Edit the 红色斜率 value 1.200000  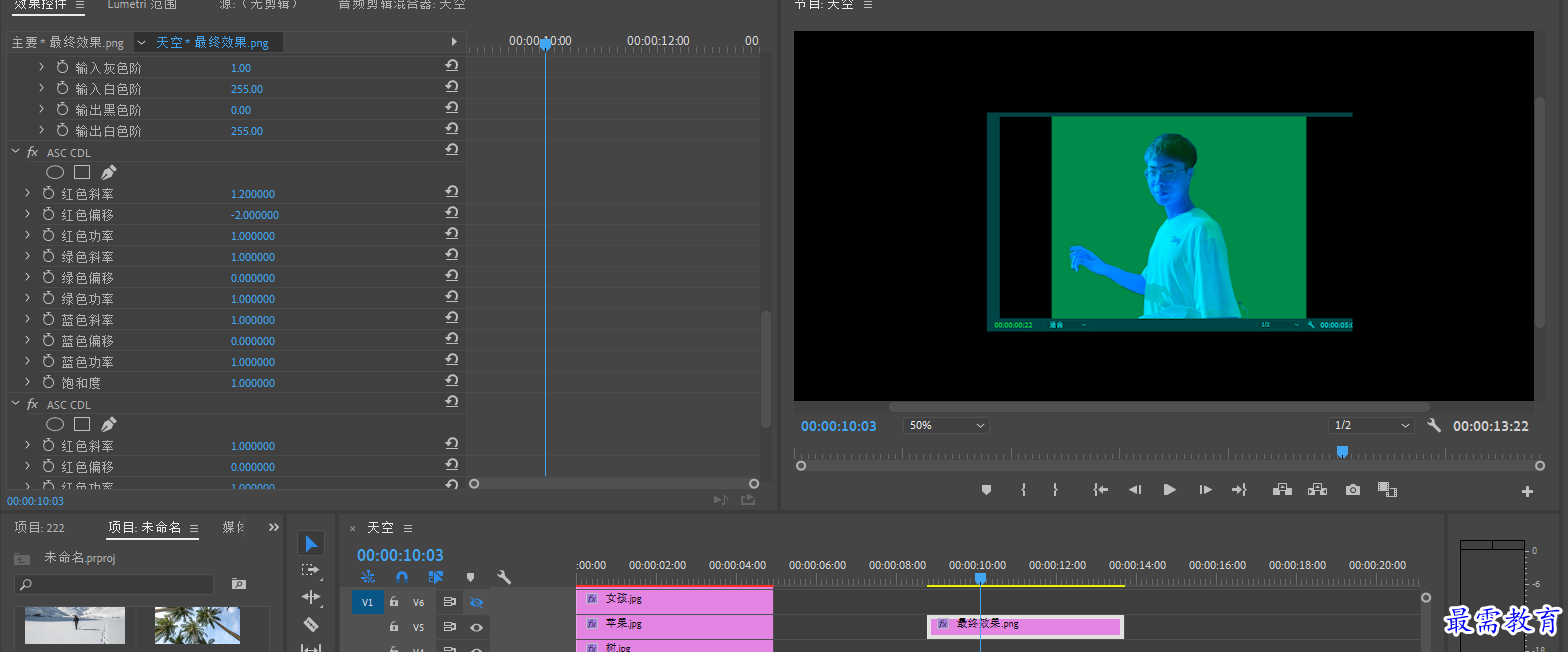pos(253,194)
